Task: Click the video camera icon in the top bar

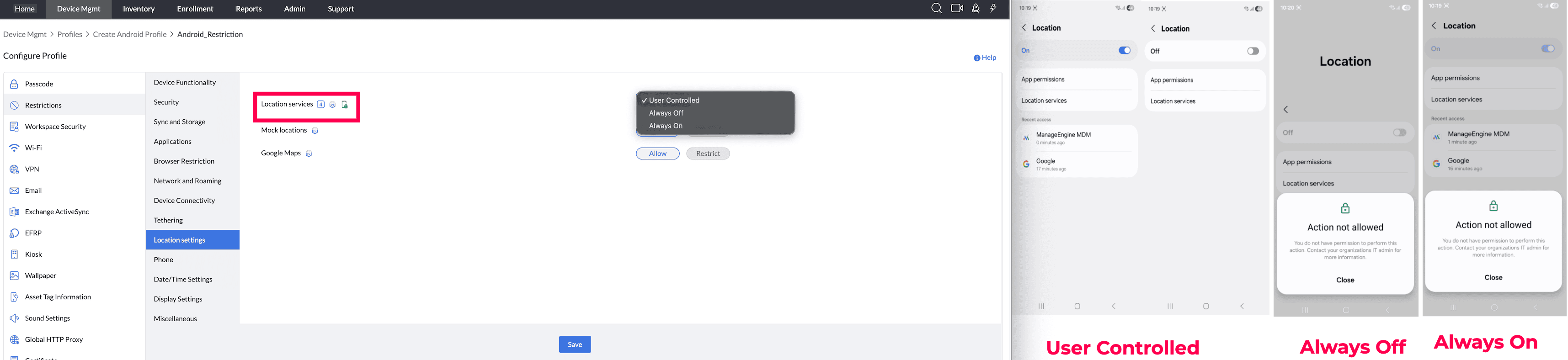Action: (957, 9)
